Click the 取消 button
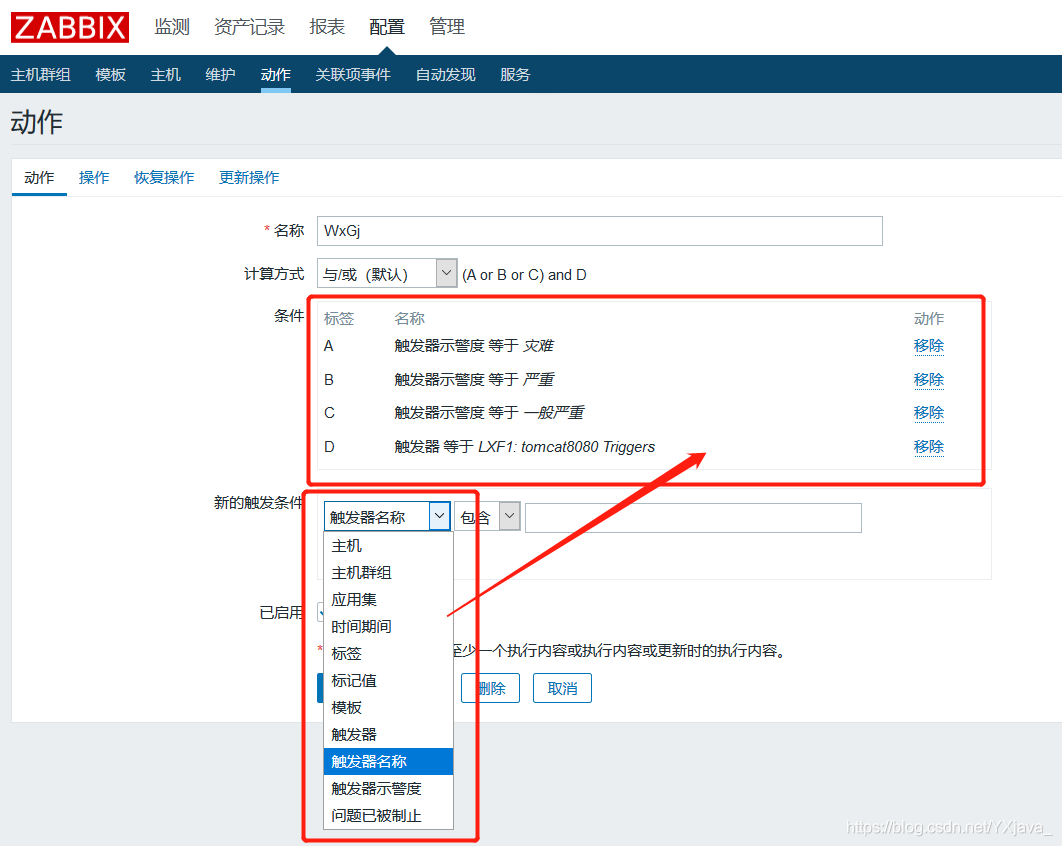The width and height of the screenshot is (1062, 846). point(562,688)
